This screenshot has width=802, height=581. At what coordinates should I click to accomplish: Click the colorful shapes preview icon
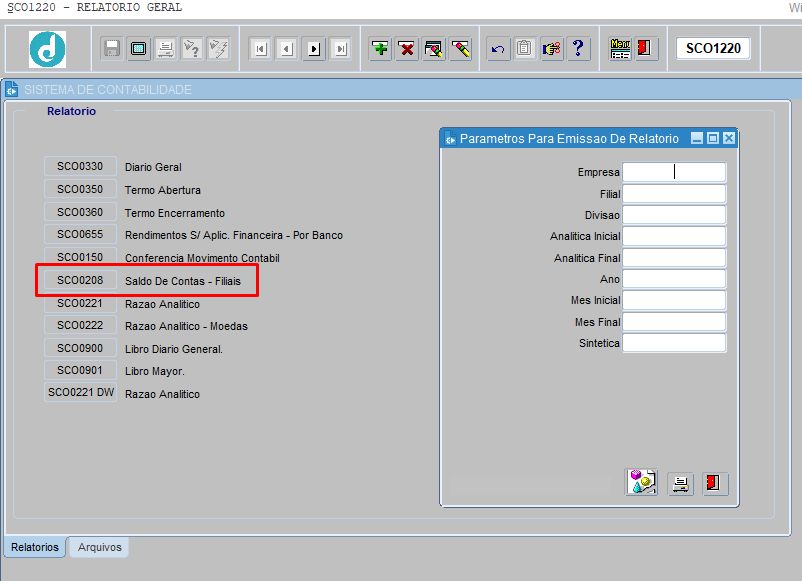pyautogui.click(x=641, y=482)
